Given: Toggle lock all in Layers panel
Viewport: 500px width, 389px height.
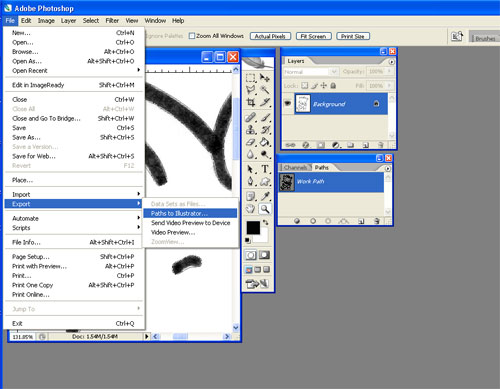Looking at the screenshot, I should click(333, 85).
